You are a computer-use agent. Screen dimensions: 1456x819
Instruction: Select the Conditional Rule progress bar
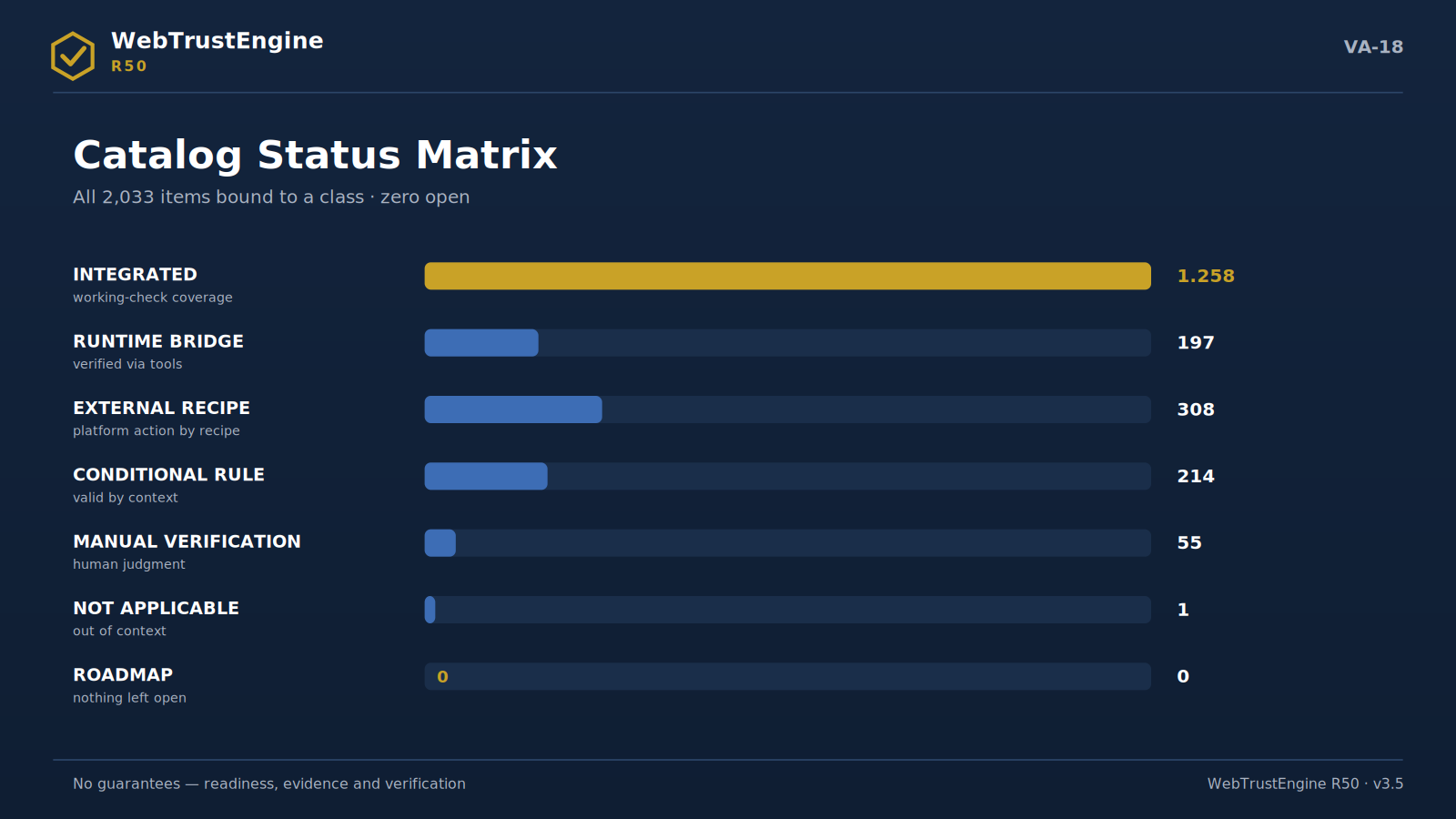tap(486, 476)
